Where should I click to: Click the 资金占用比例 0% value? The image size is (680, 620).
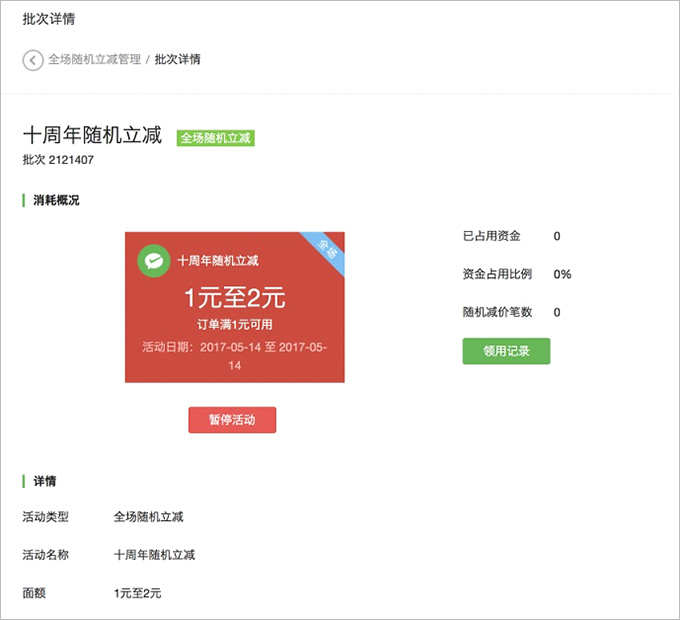pyautogui.click(x=562, y=274)
